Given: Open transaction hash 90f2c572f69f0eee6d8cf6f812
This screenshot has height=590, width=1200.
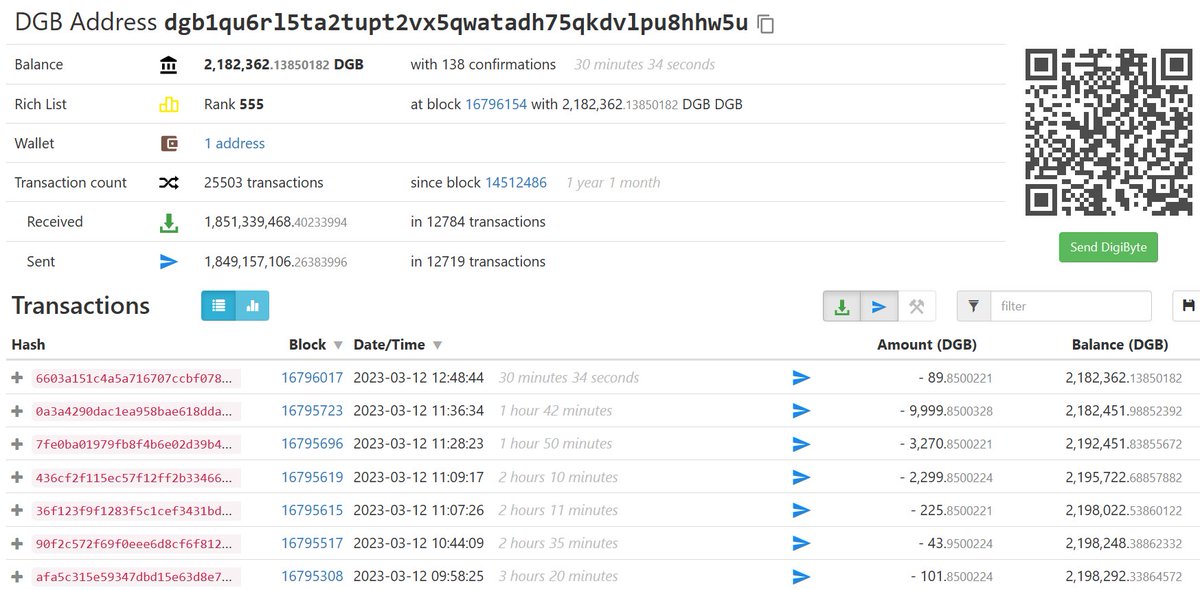Looking at the screenshot, I should [136, 543].
